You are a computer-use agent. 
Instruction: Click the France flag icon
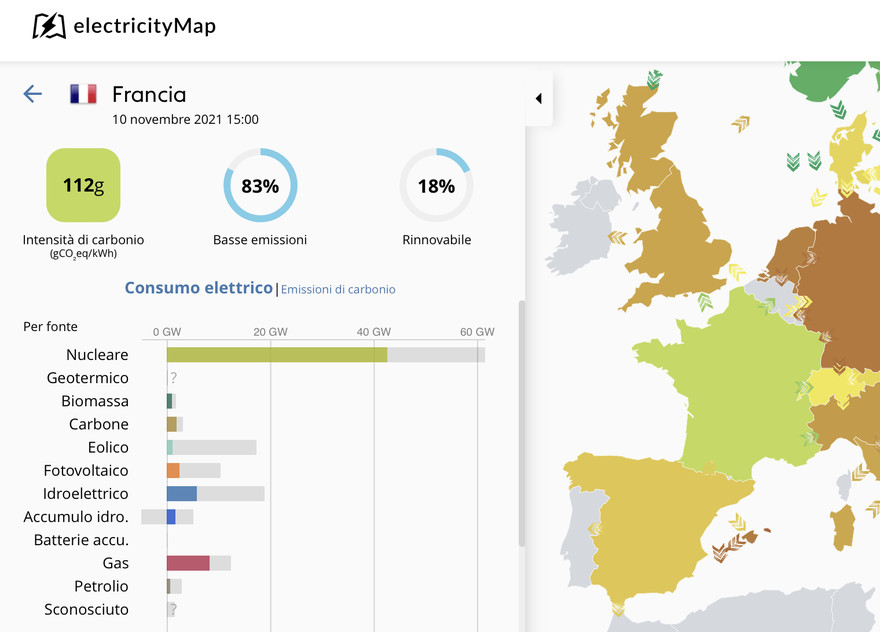click(x=83, y=94)
